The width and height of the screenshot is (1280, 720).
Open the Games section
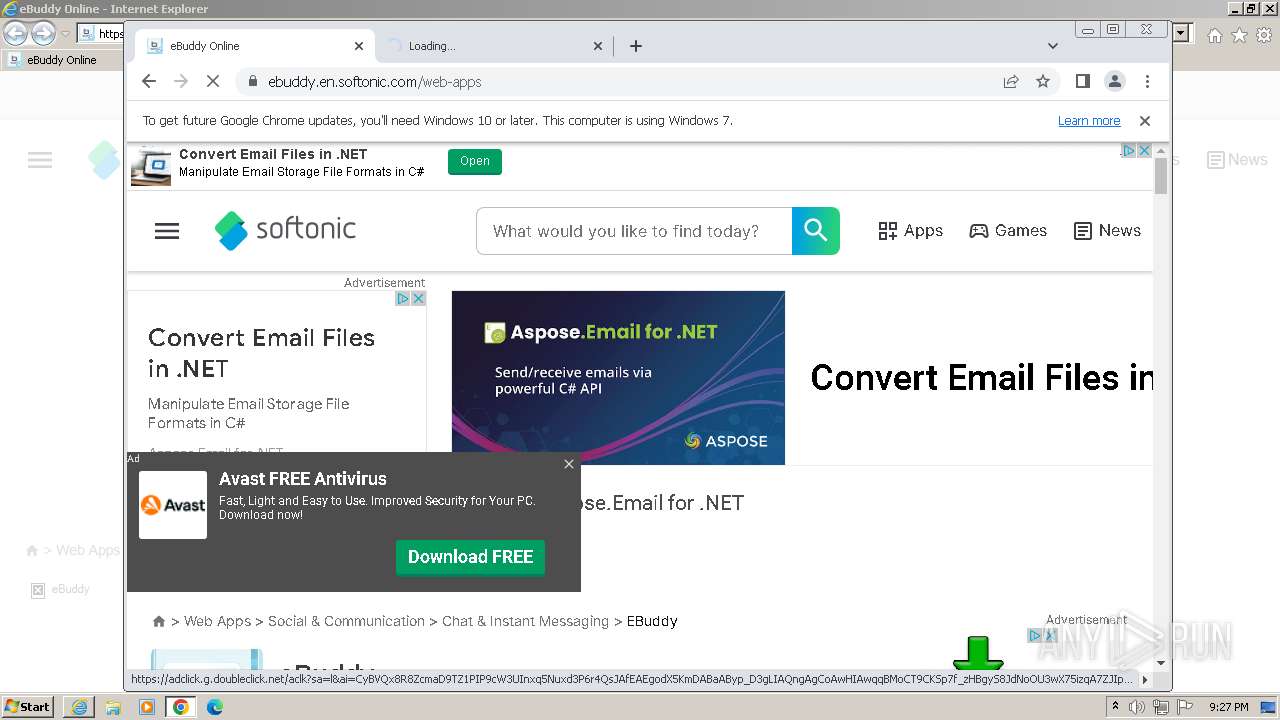coord(1008,231)
